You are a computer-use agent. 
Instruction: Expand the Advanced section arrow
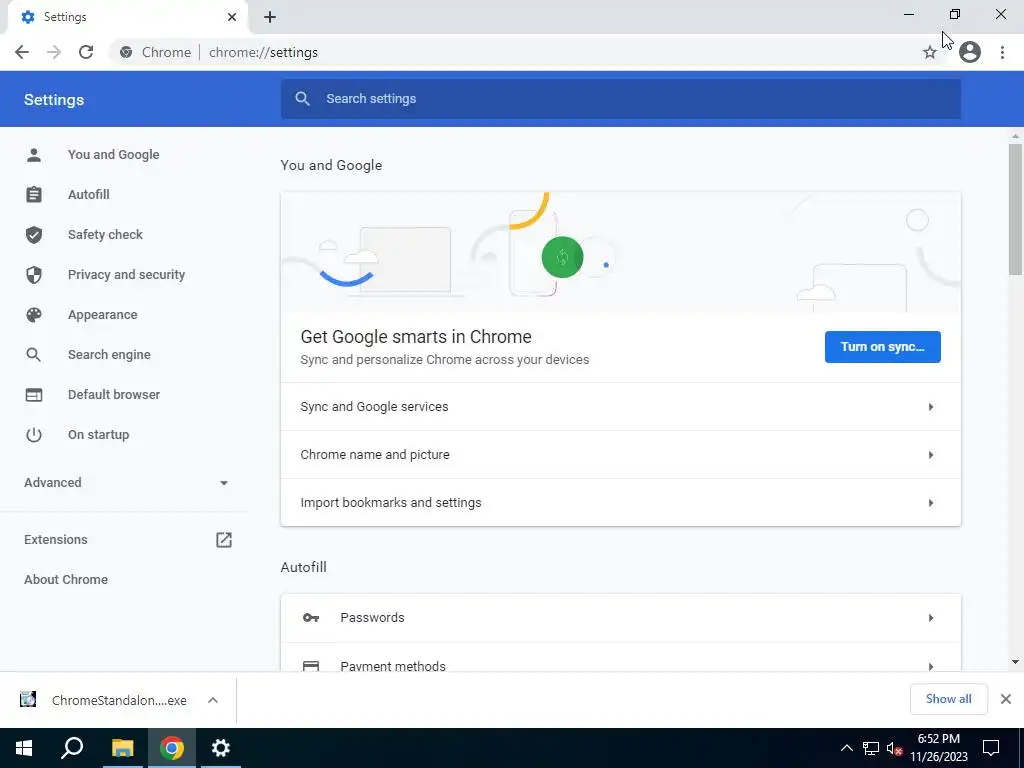224,483
